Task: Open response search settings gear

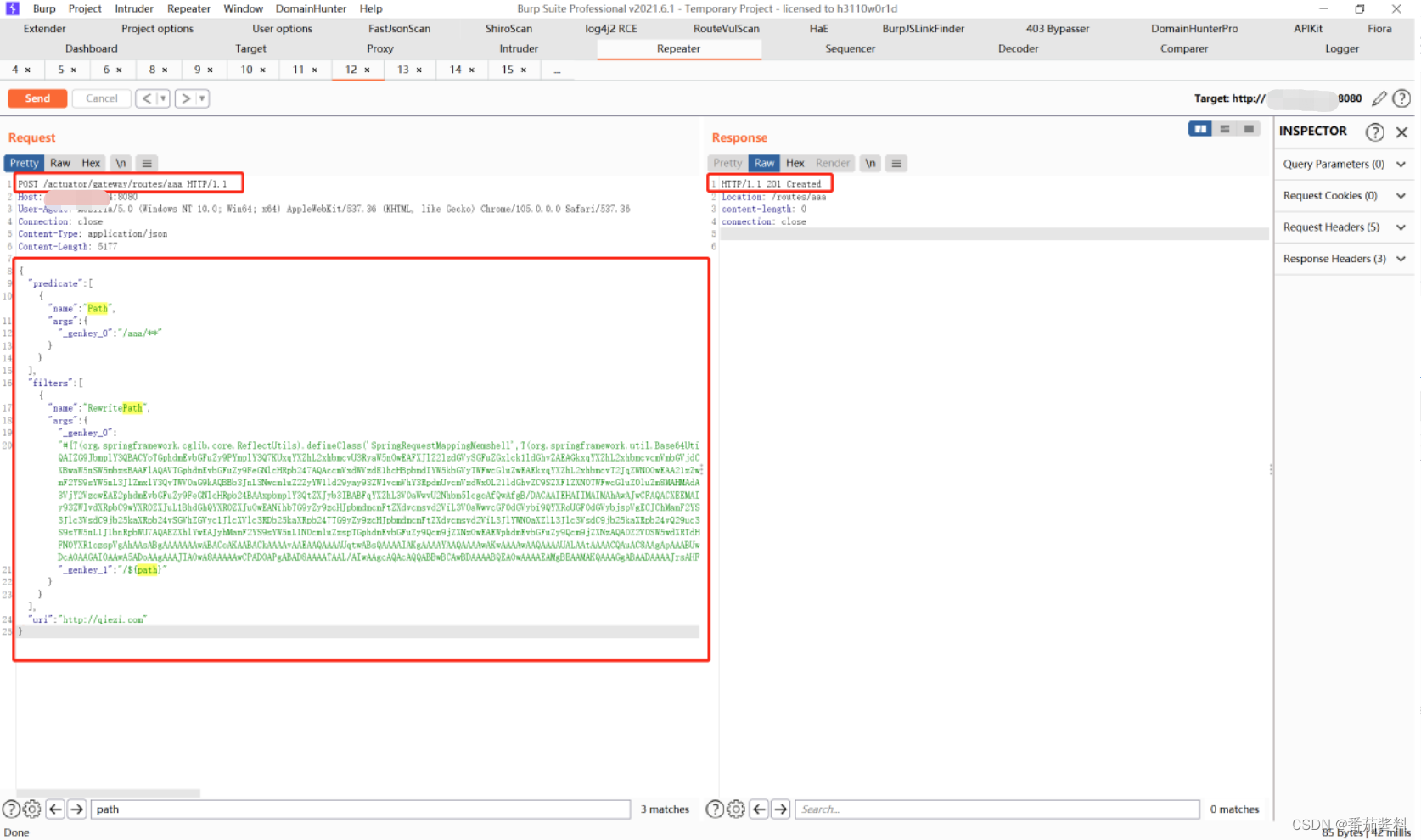Action: pos(735,809)
